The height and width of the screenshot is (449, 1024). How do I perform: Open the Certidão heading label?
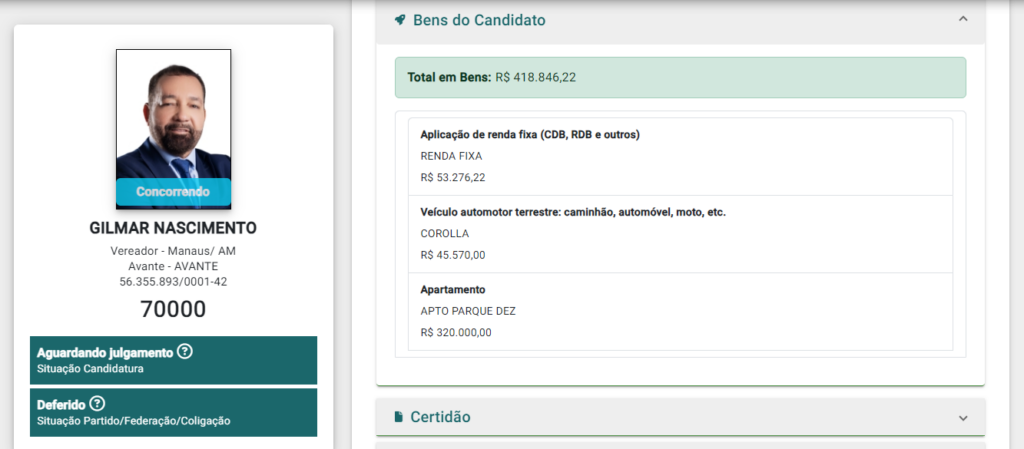440,417
